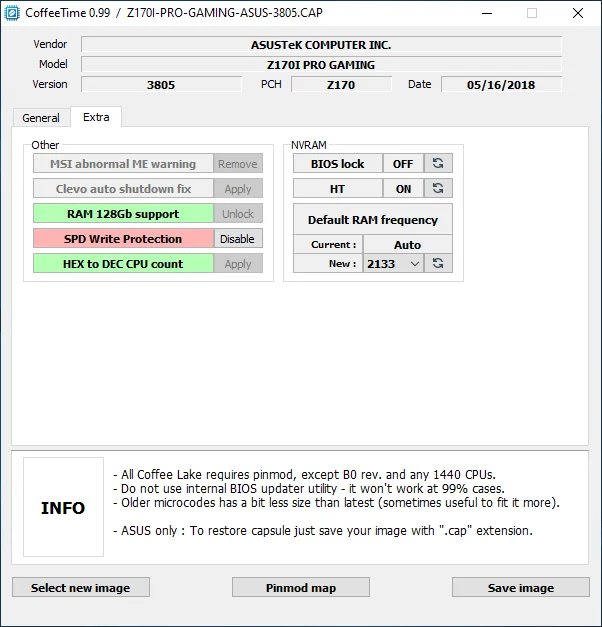Reset the HT setting with refresh icon
The image size is (602, 627).
coord(438,188)
